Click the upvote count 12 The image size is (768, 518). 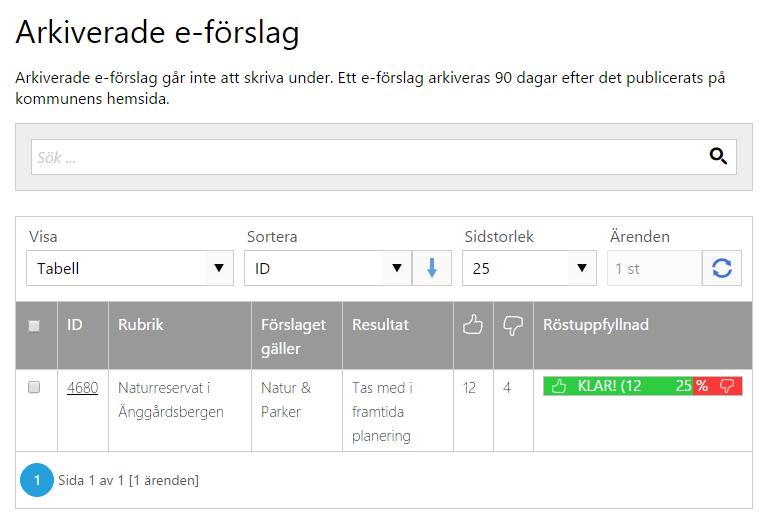469,388
